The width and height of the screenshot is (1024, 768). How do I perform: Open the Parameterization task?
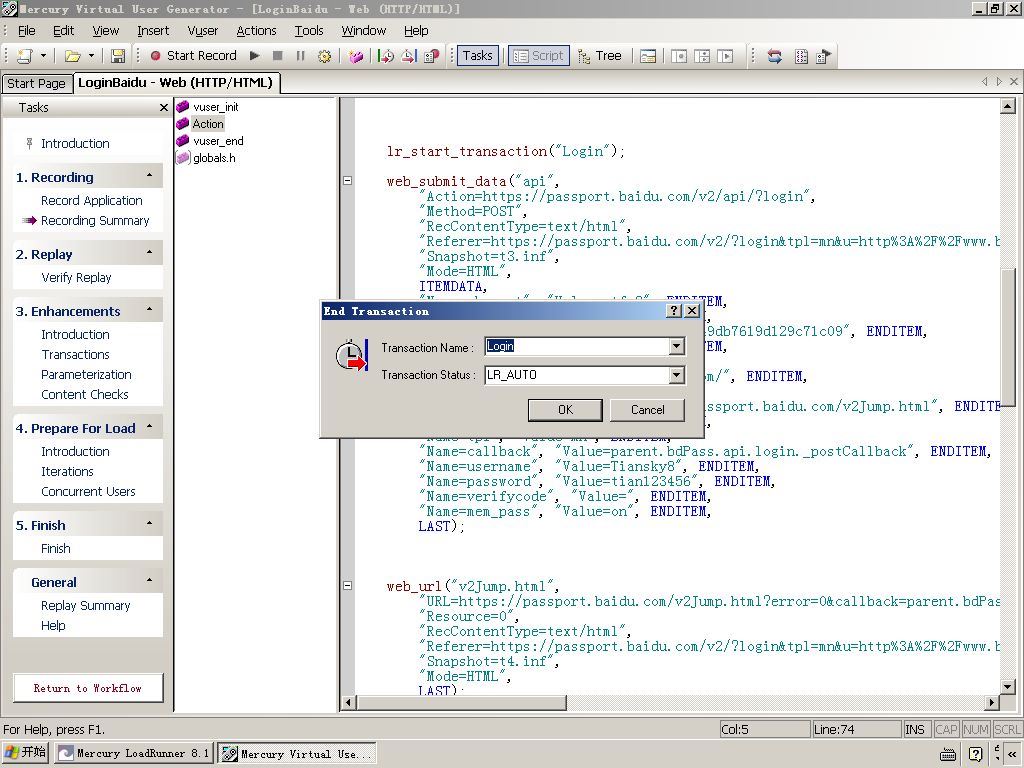pyautogui.click(x=86, y=375)
